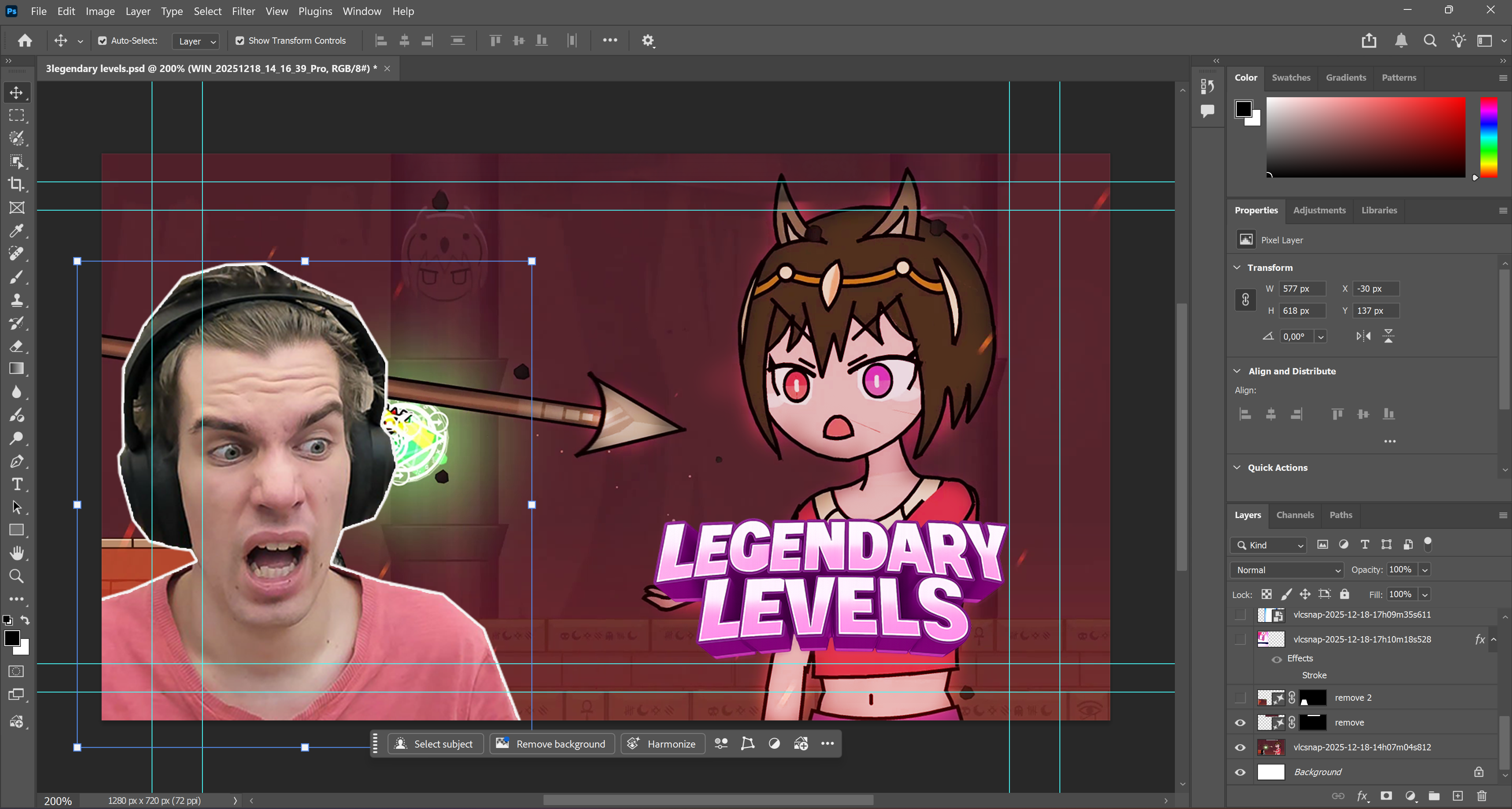Select the Eraser tool
1512x809 pixels.
17,346
